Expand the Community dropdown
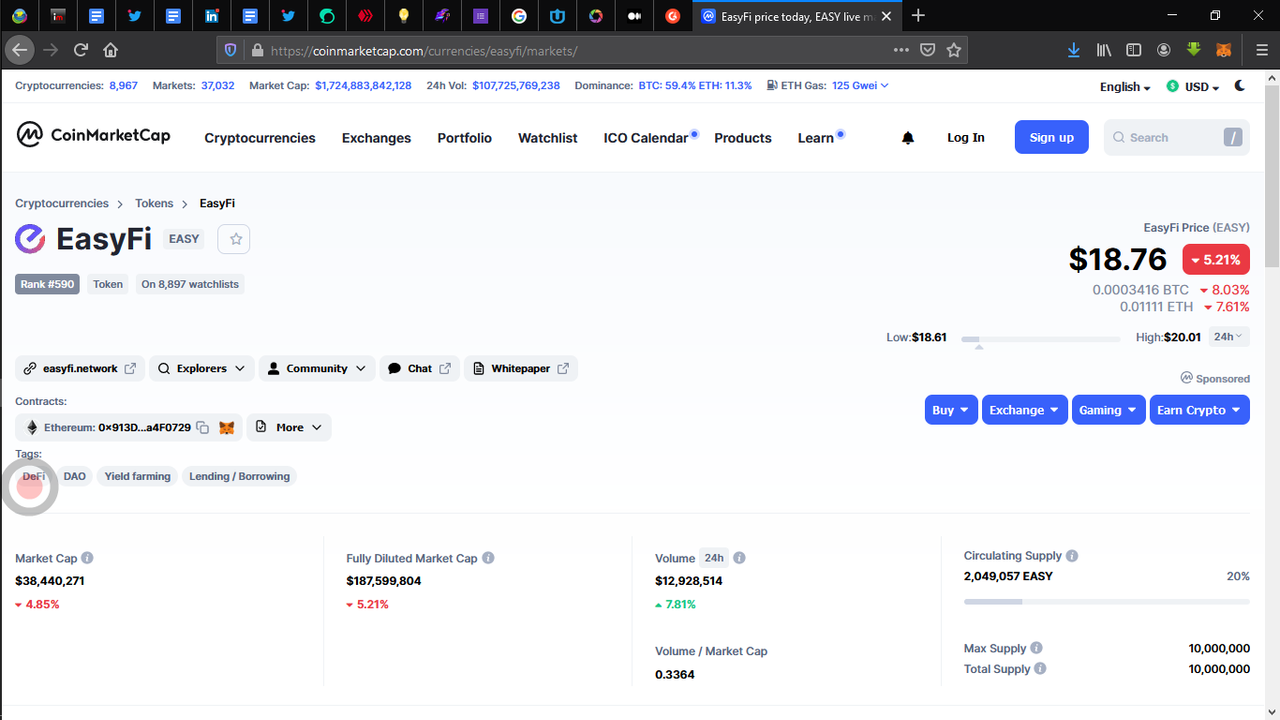1280x720 pixels. 317,369
